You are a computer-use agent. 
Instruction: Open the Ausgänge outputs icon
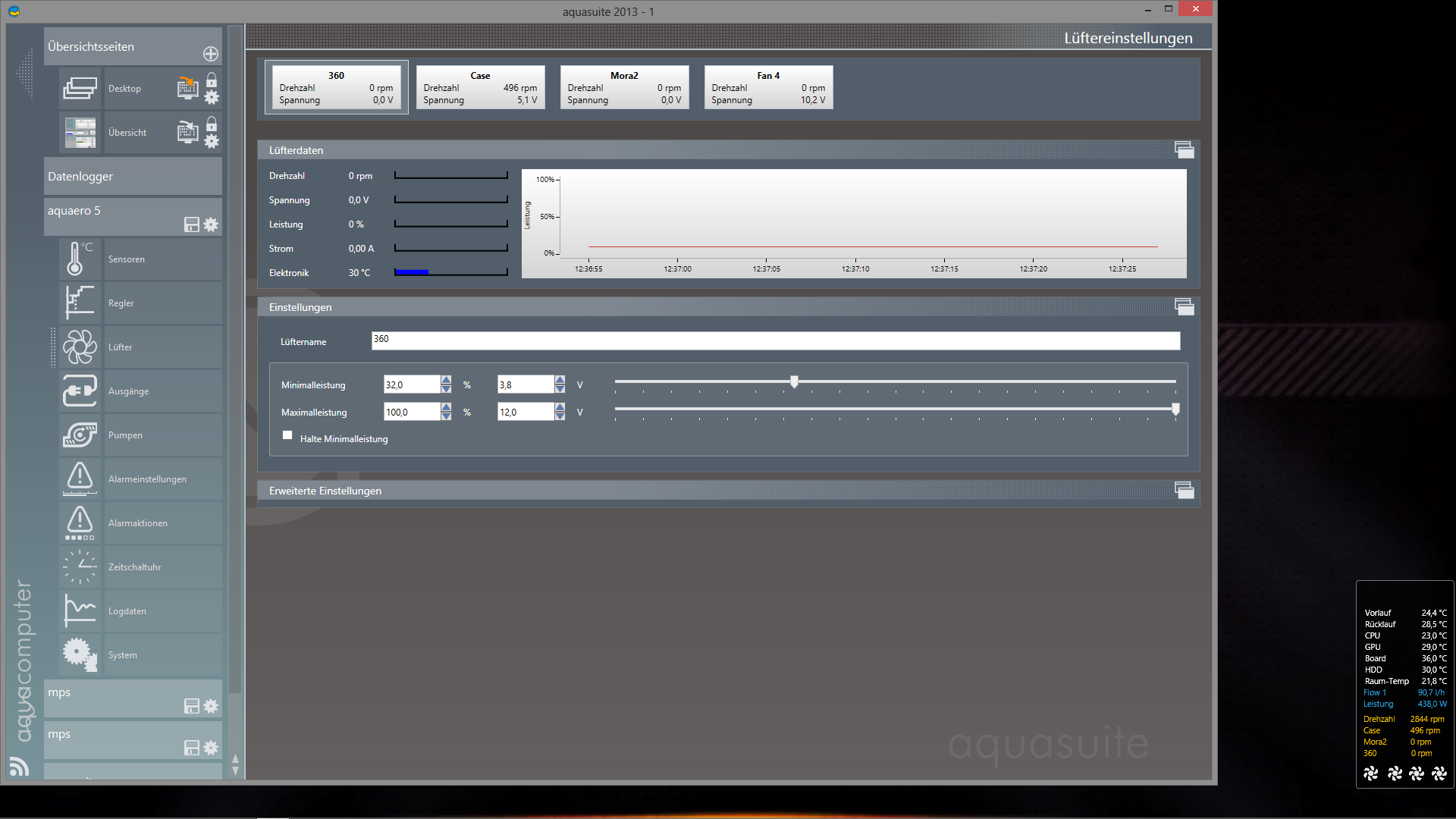[80, 391]
